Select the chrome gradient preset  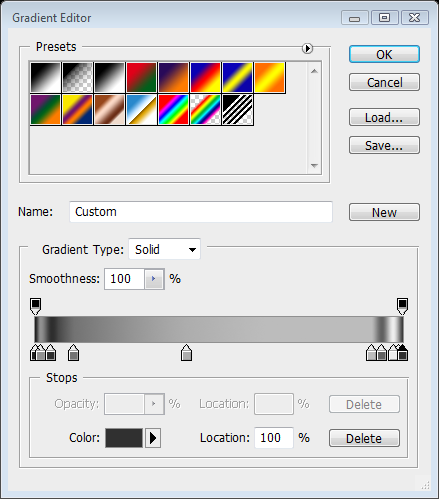pyautogui.click(x=141, y=109)
